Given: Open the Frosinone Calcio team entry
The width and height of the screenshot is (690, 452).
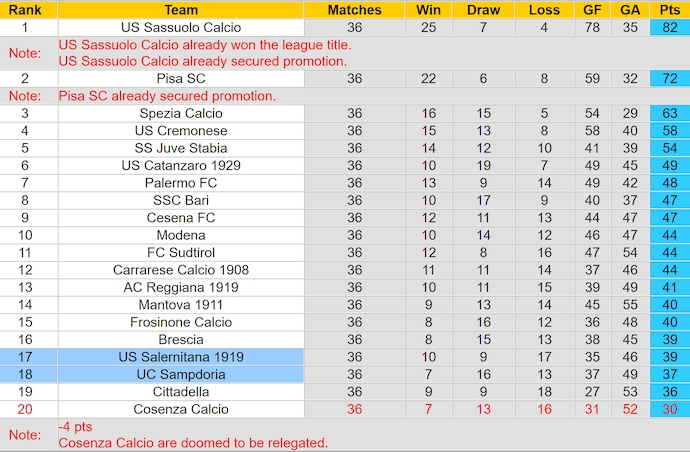Looking at the screenshot, I should [x=181, y=322].
